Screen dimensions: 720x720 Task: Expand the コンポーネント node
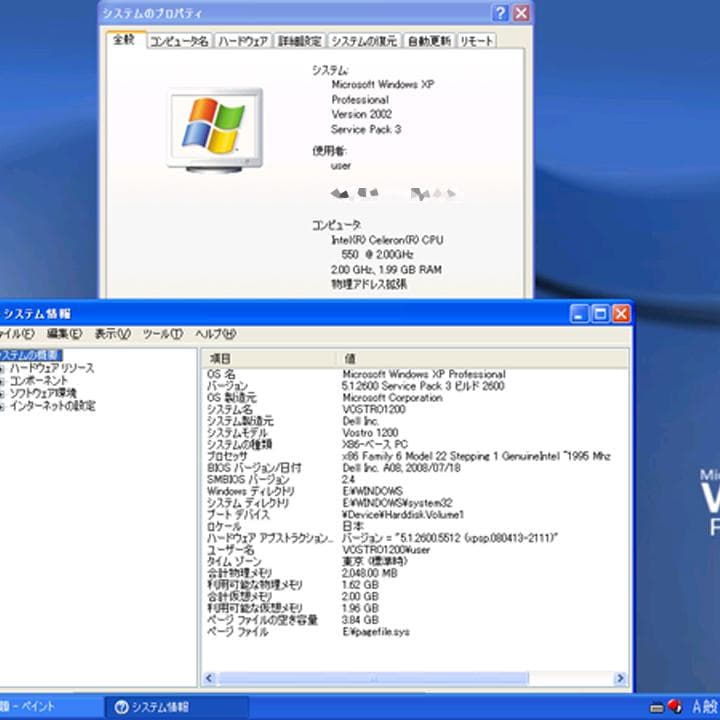(2, 381)
